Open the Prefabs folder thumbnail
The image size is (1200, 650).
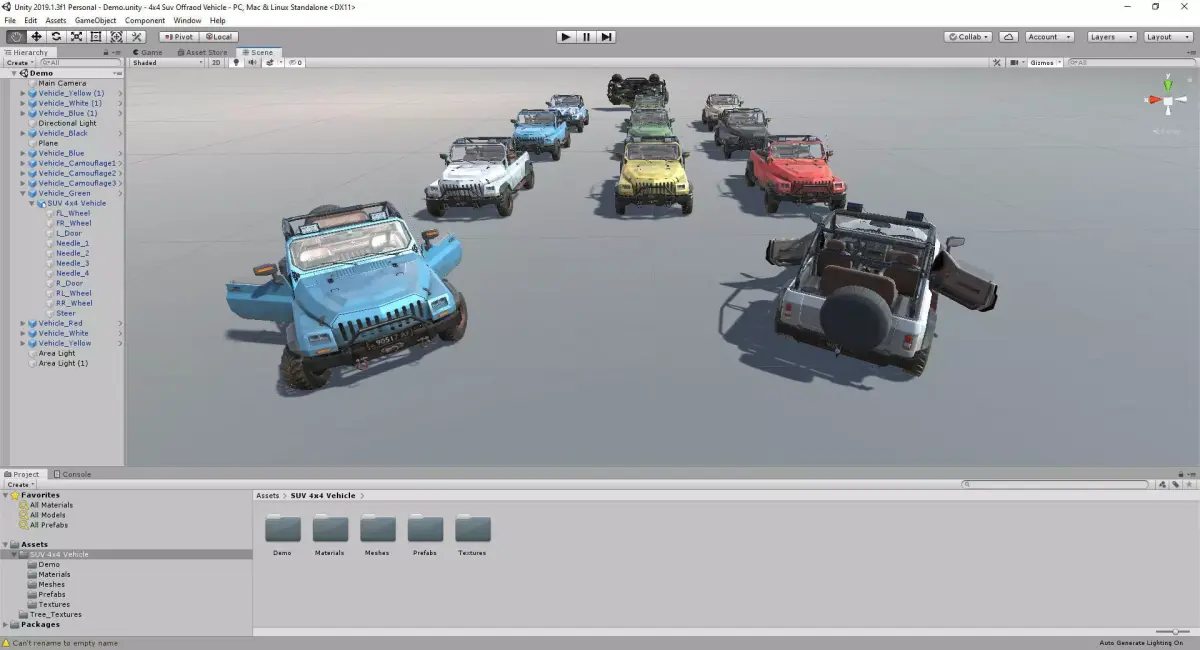tap(425, 529)
